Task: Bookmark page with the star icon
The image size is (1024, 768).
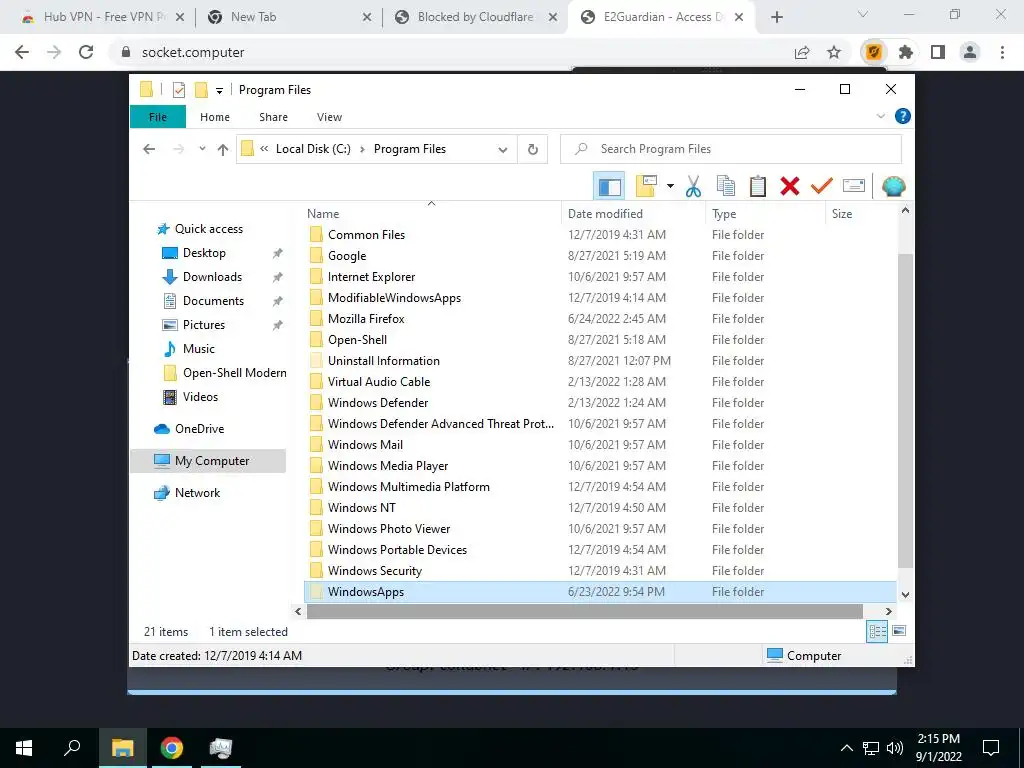Action: point(834,52)
